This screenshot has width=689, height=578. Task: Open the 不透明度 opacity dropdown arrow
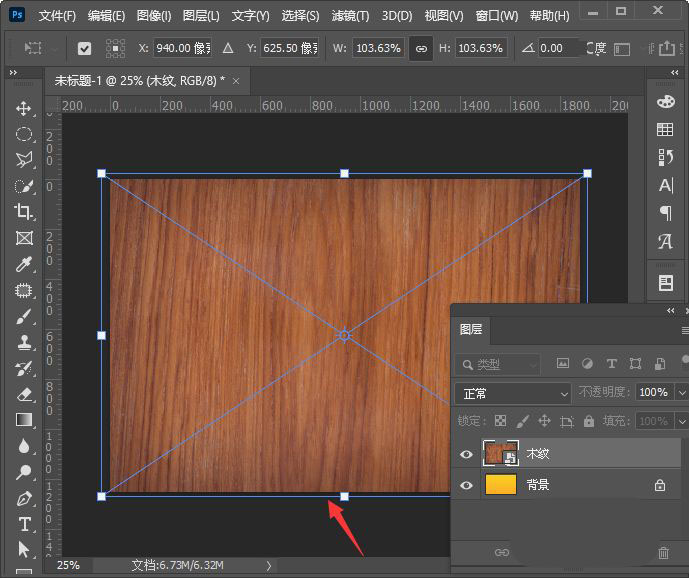coord(682,392)
